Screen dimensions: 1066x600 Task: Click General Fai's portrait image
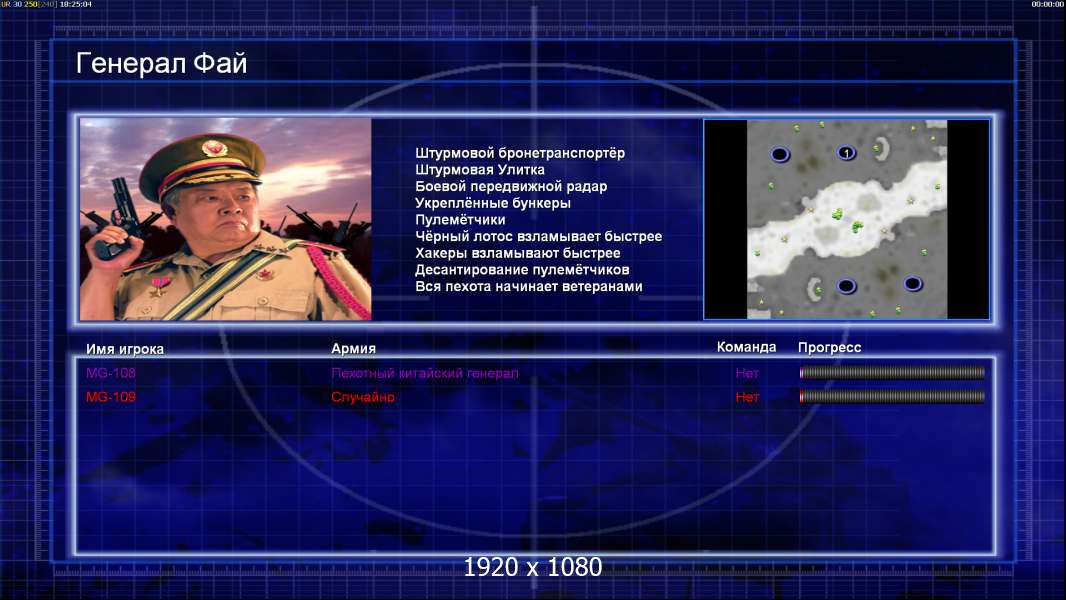click(226, 219)
